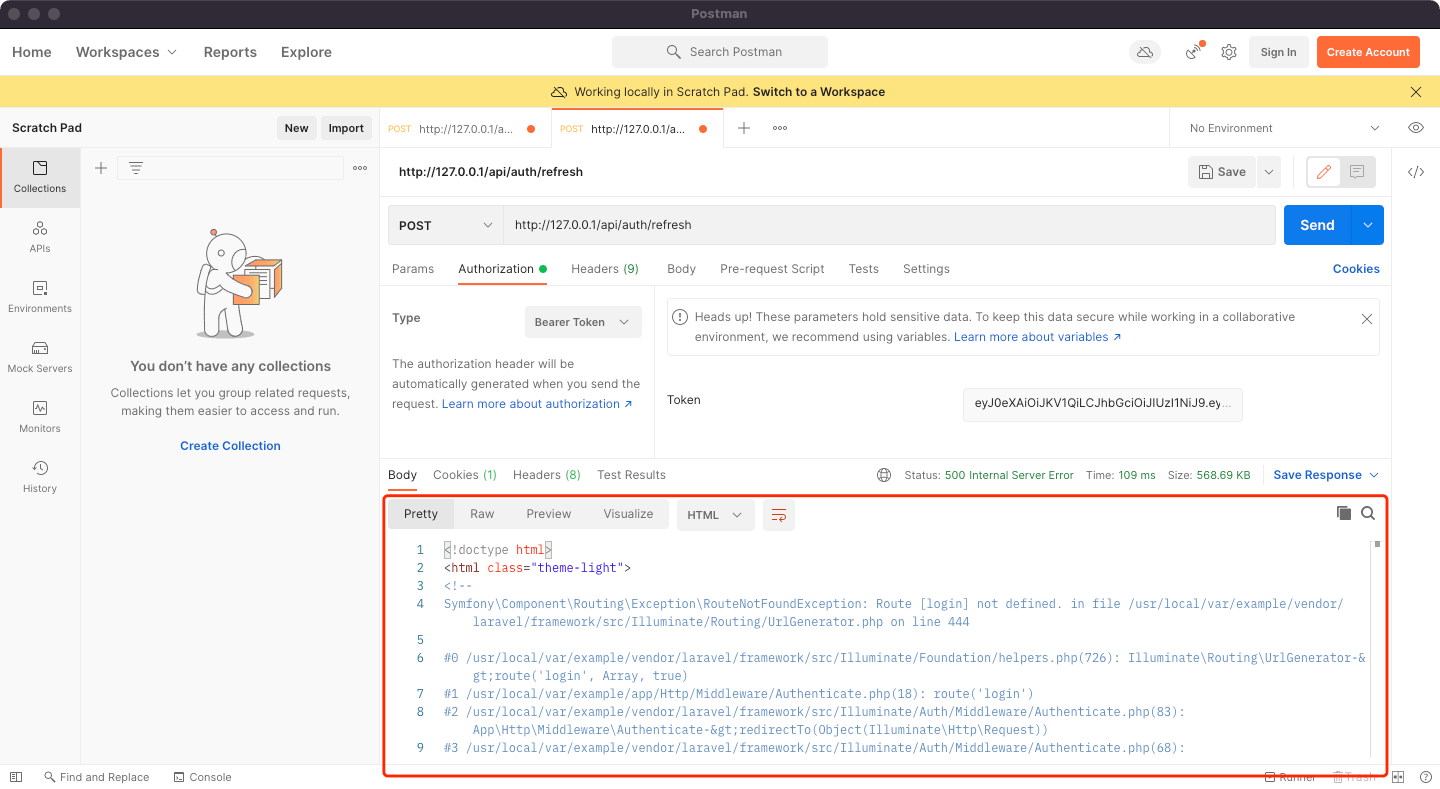Click the New button in Scratch Pad

296,128
